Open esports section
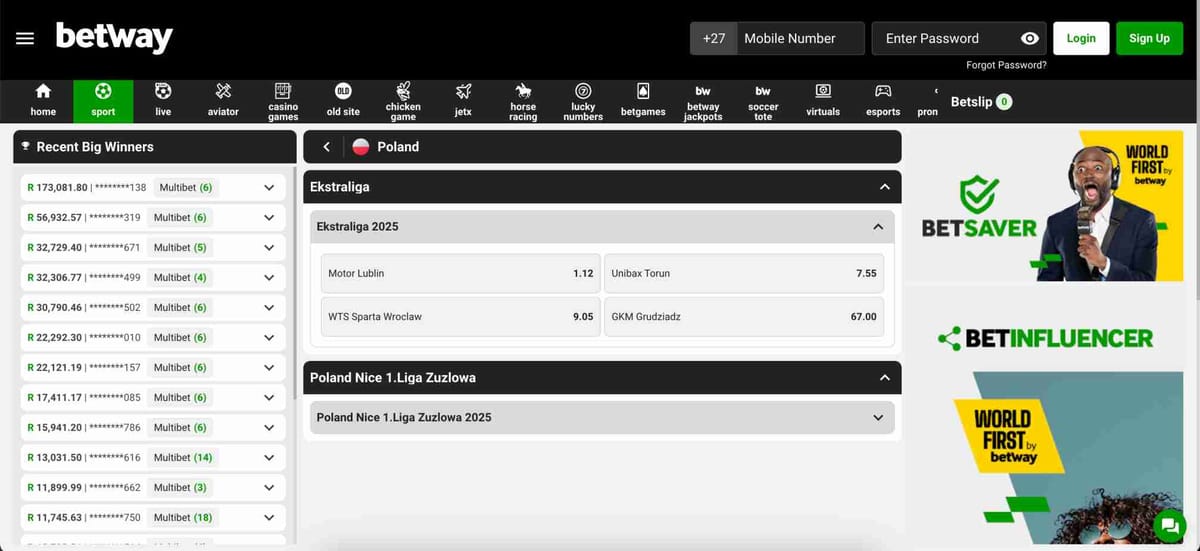The image size is (1200, 551). (883, 101)
